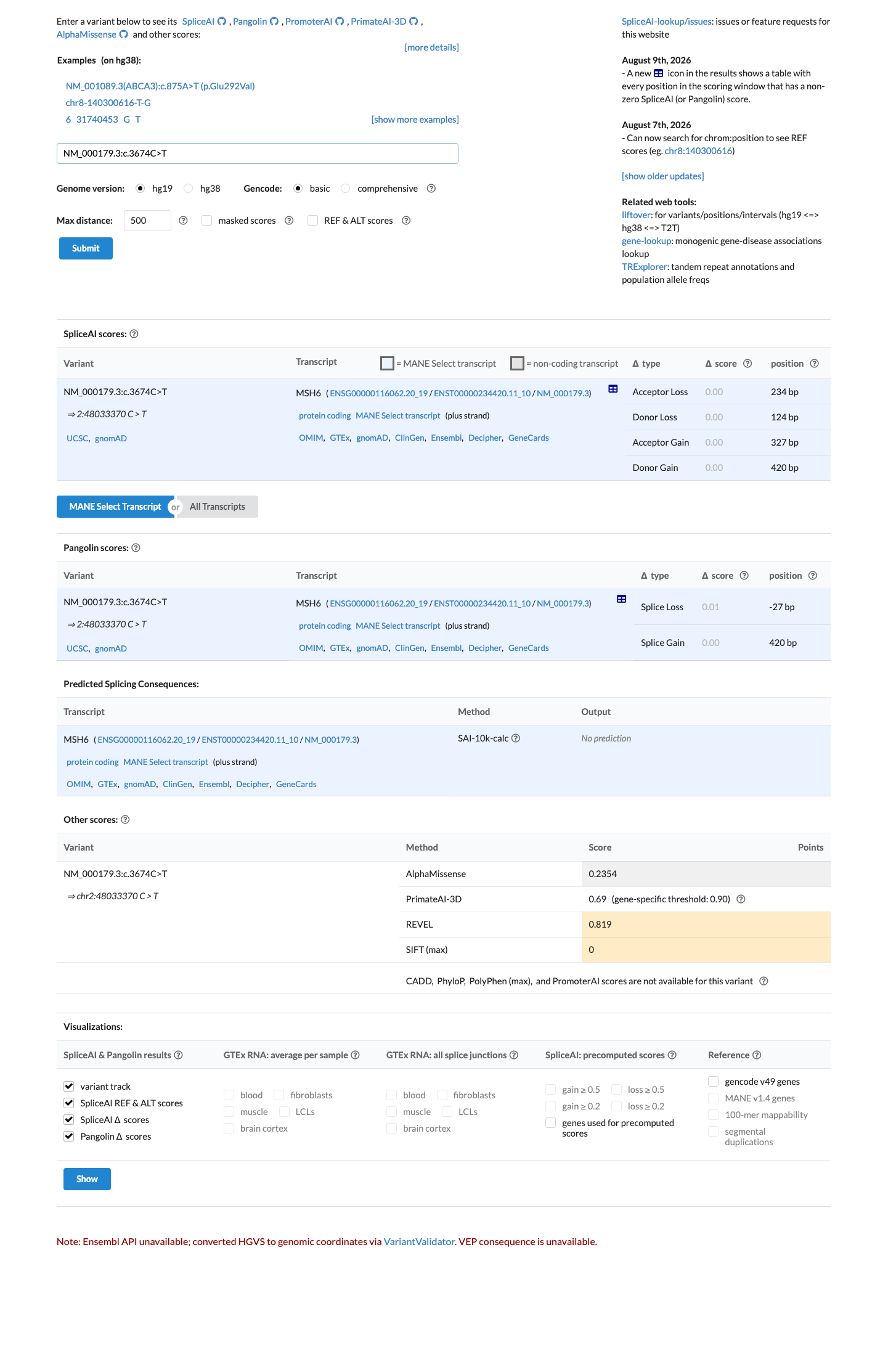Screen dimensions: 896x1356
Task: Enable REF & ALT scores checkbox
Action: point(313,221)
